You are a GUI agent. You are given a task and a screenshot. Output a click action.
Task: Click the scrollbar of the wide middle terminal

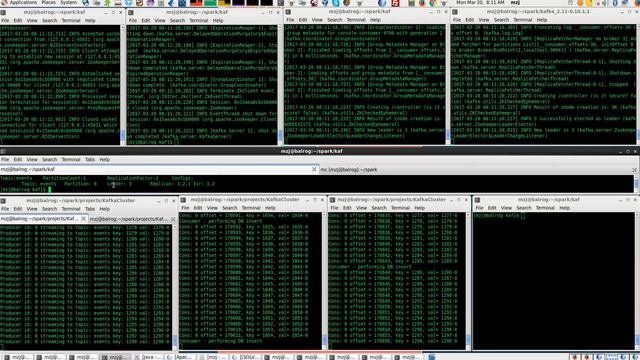click(x=636, y=184)
